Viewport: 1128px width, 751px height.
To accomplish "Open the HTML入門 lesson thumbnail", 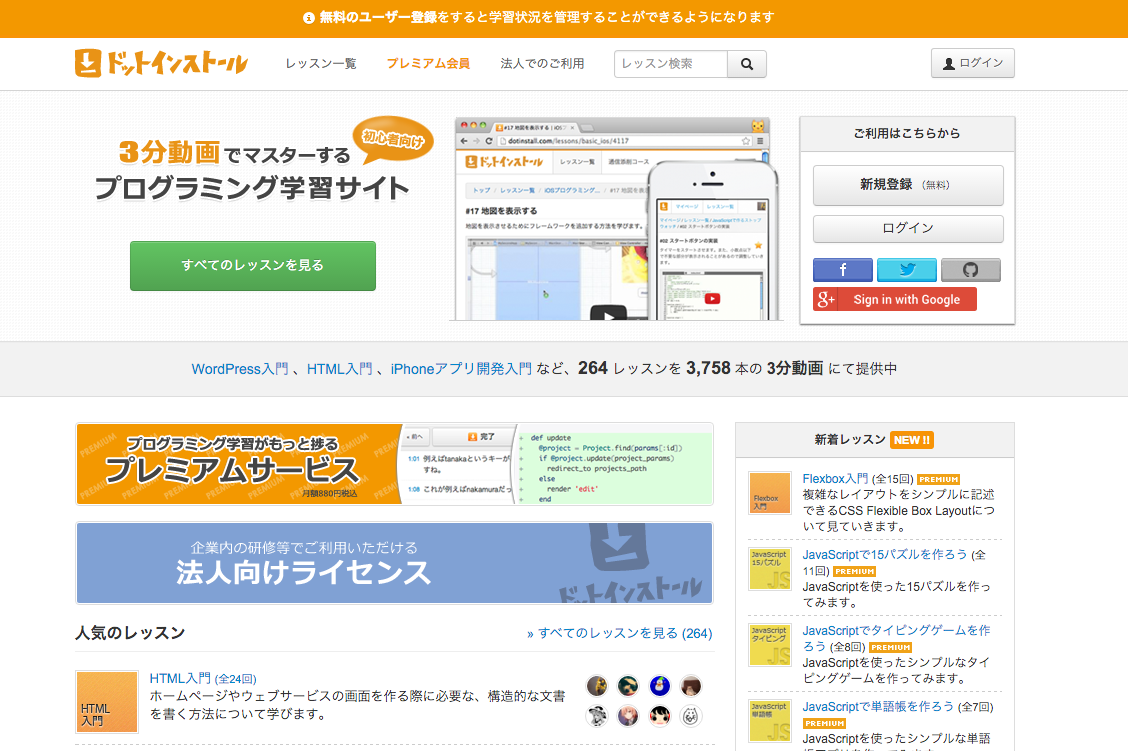I will point(106,702).
